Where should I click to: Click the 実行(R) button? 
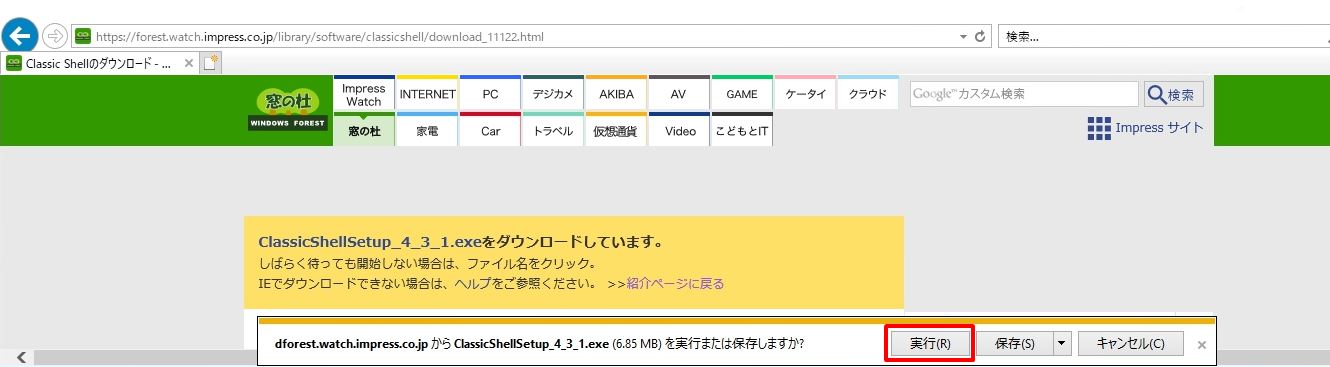[930, 343]
